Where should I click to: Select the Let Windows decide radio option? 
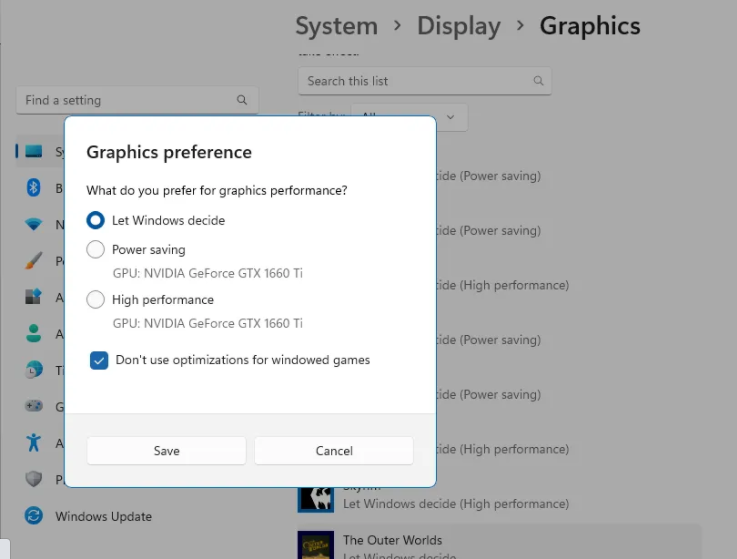(x=95, y=220)
